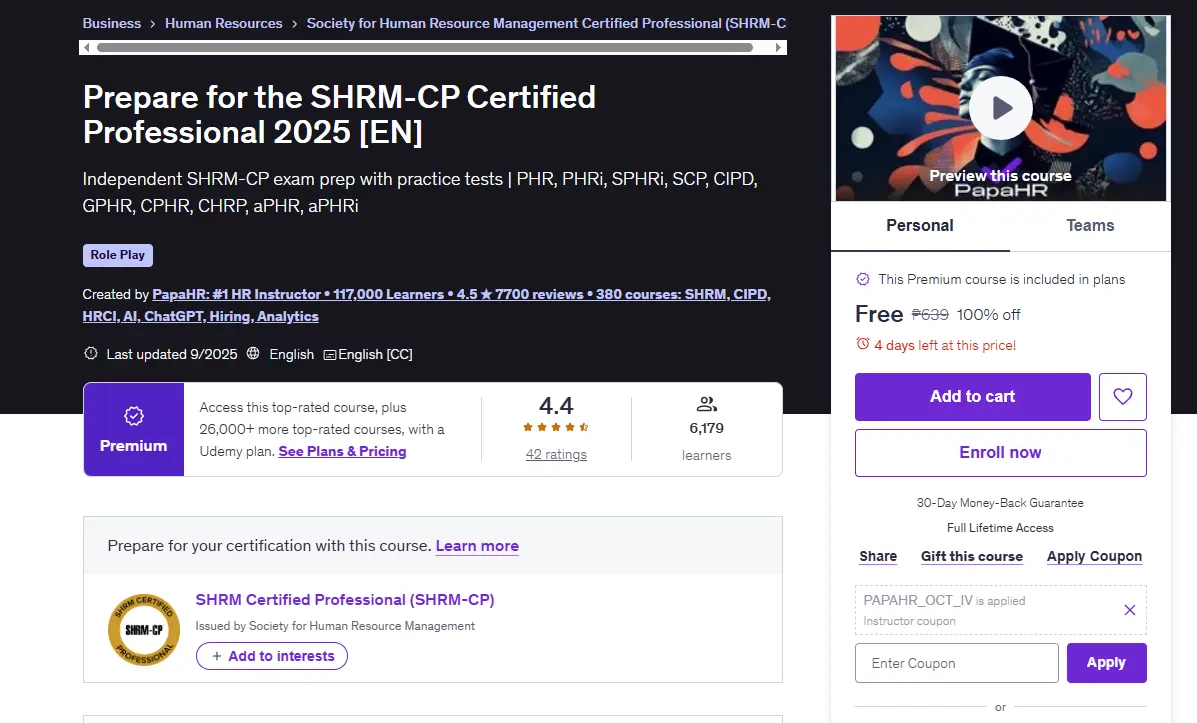Click the 4.4 rating number
The image size is (1197, 723).
click(556, 405)
